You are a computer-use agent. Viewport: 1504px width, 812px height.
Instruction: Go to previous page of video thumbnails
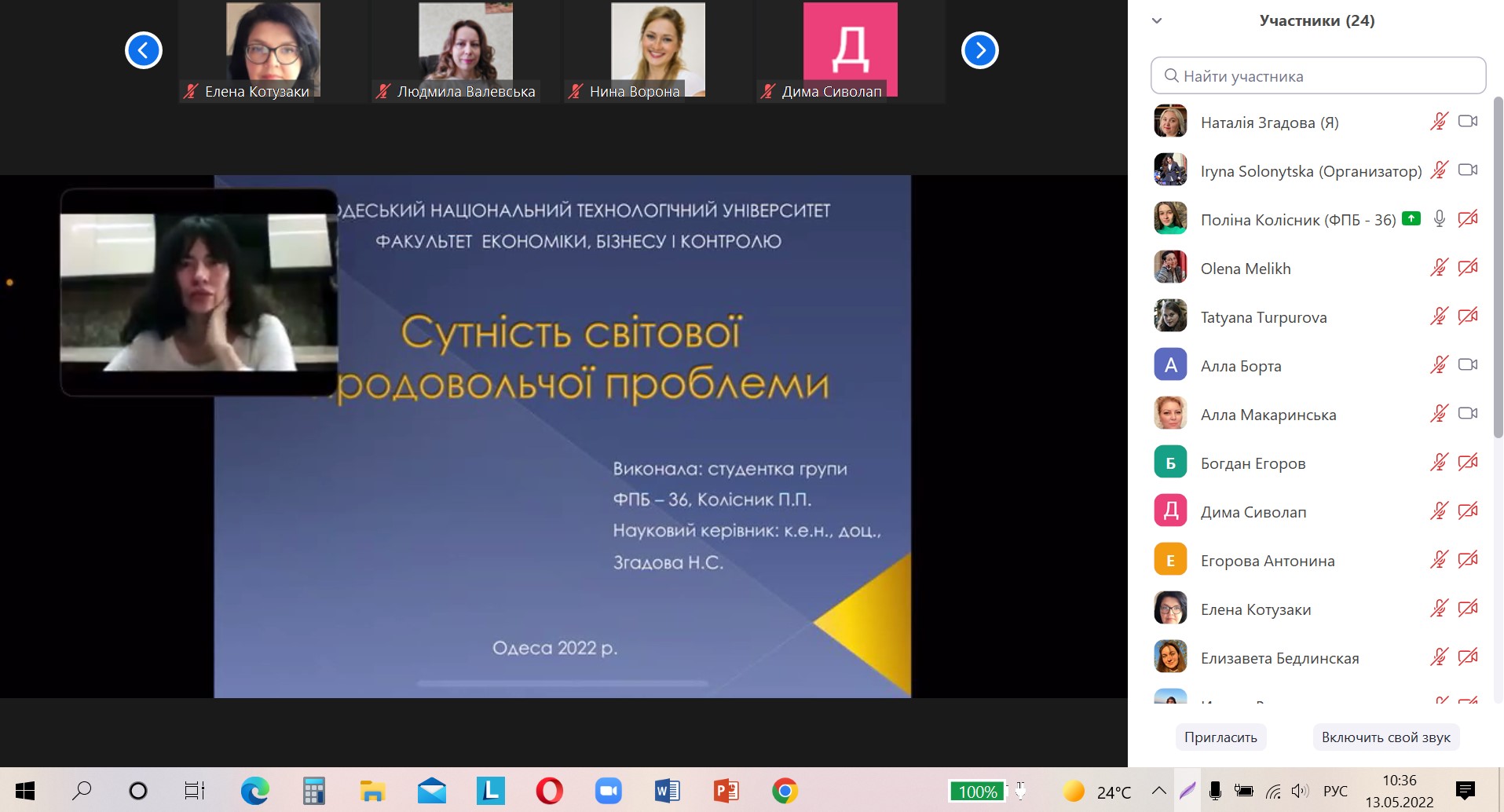tap(144, 51)
